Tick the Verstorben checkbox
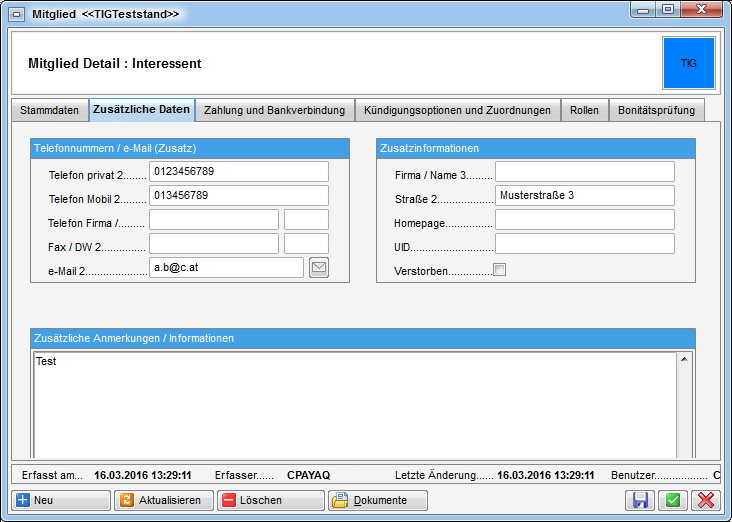Screen dimensions: 732x522 tap(500, 269)
